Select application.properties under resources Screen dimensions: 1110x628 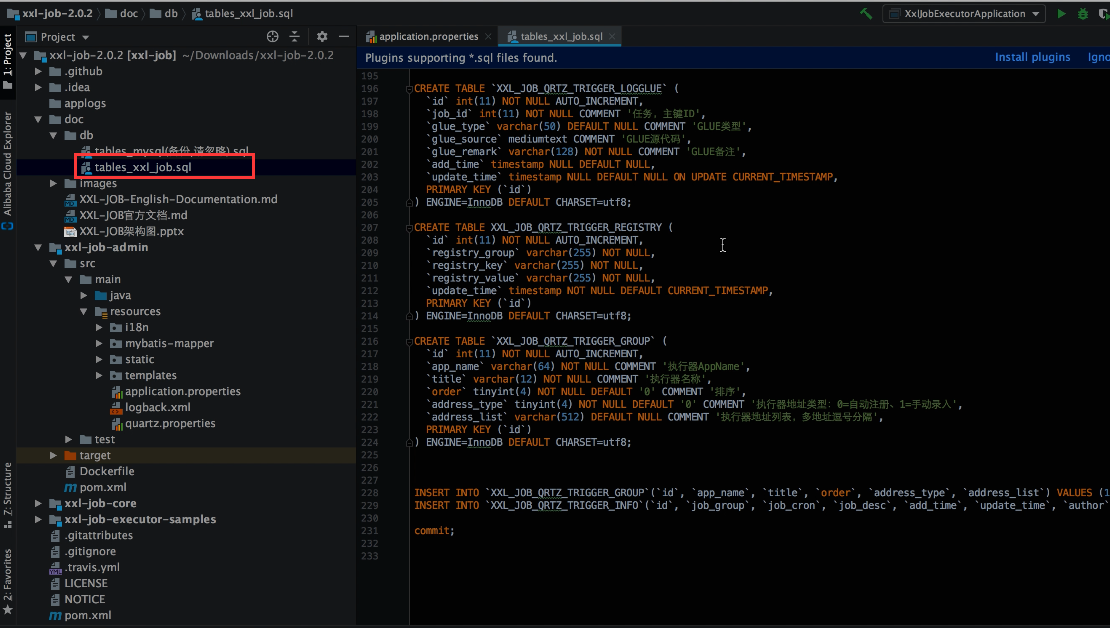(x=183, y=392)
